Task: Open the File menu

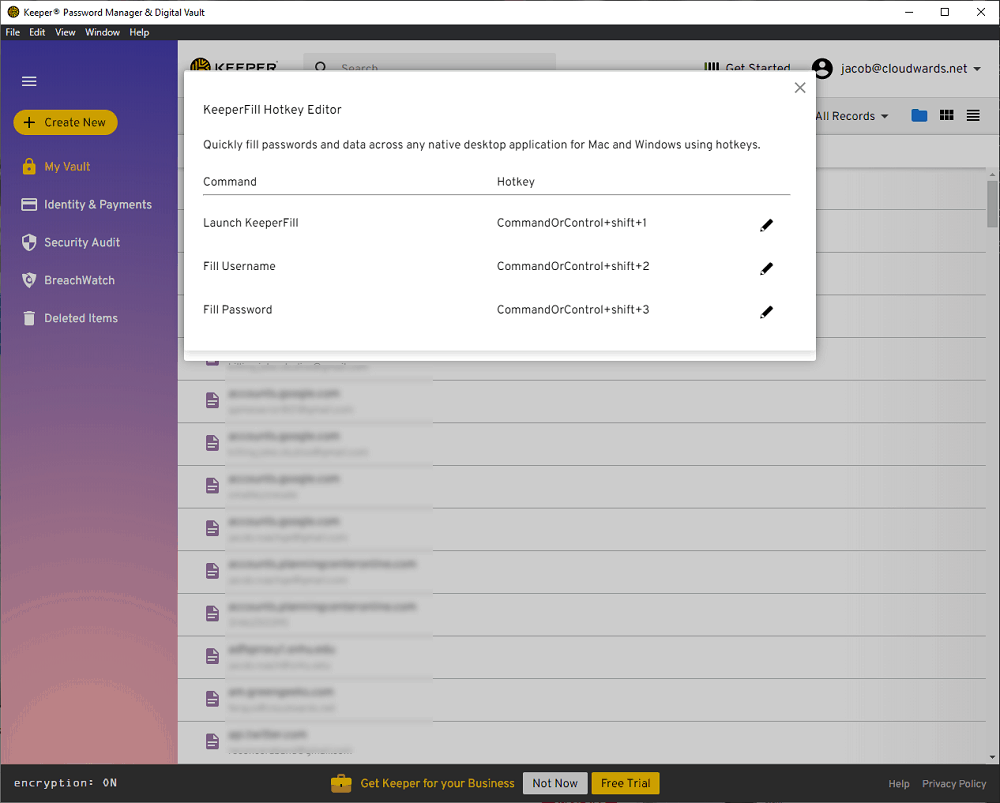Action: 13,33
